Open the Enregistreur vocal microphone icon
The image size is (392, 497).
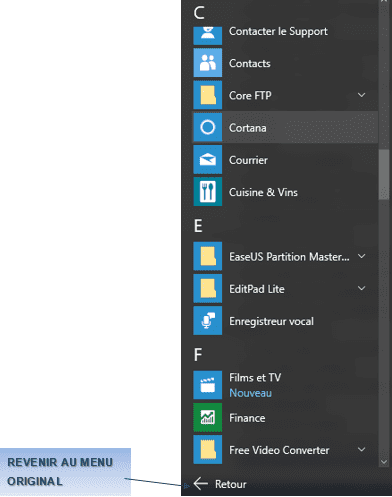(x=208, y=321)
